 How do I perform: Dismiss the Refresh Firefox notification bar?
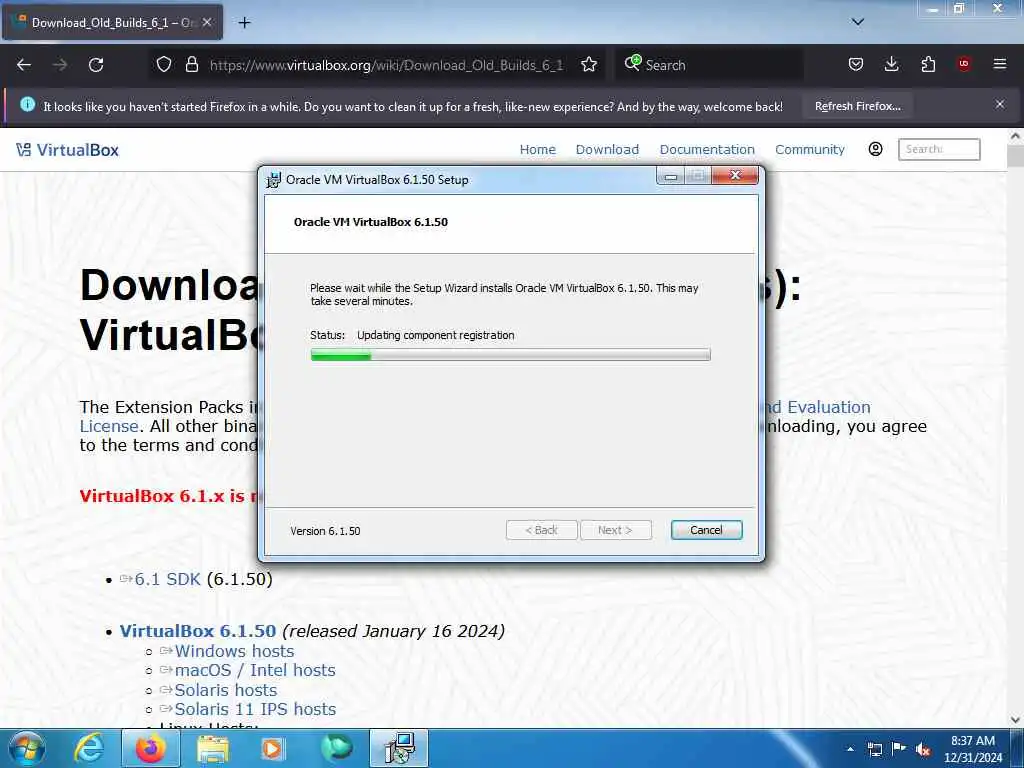coord(1000,104)
